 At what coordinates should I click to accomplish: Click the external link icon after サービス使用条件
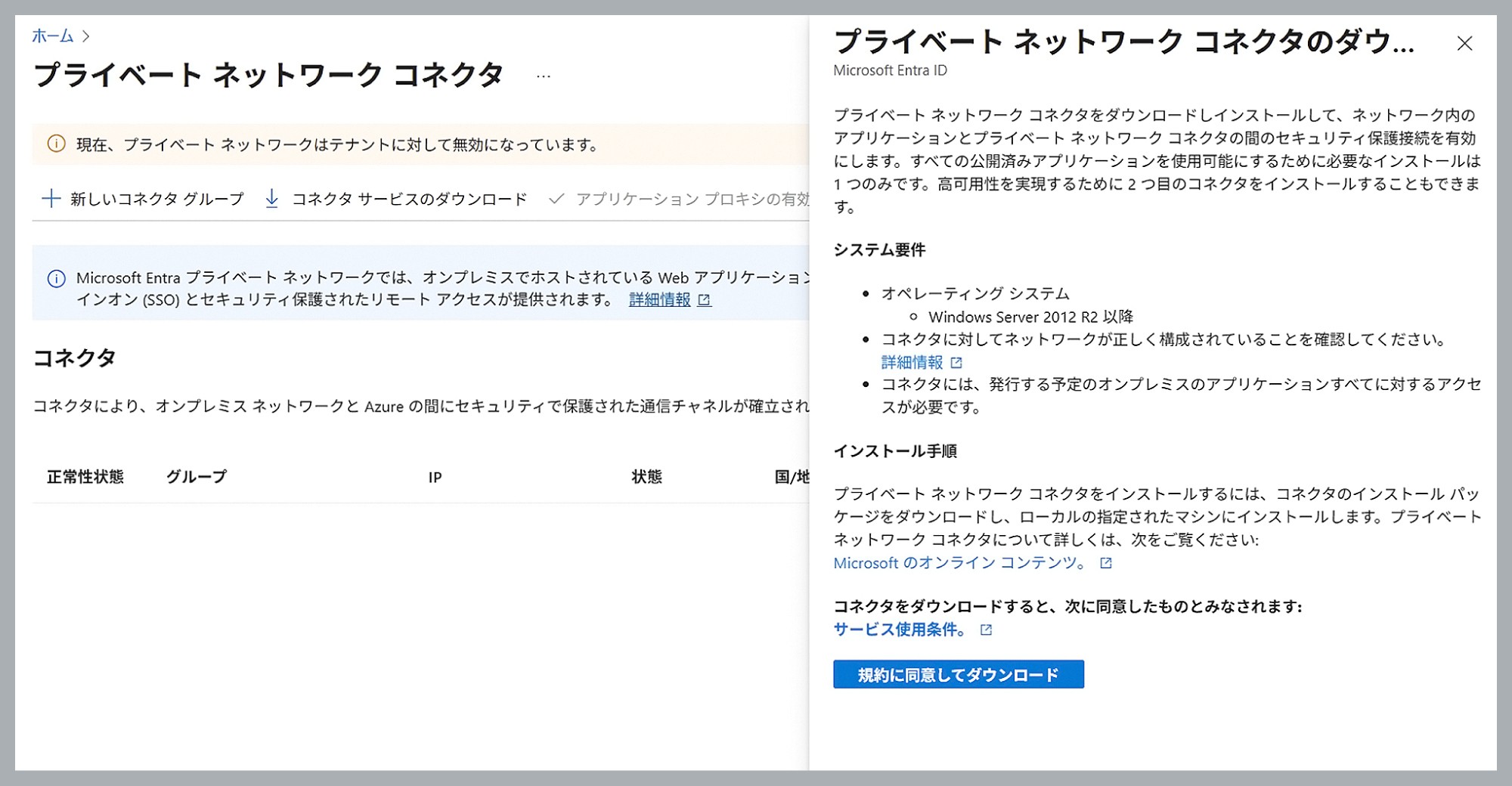987,630
